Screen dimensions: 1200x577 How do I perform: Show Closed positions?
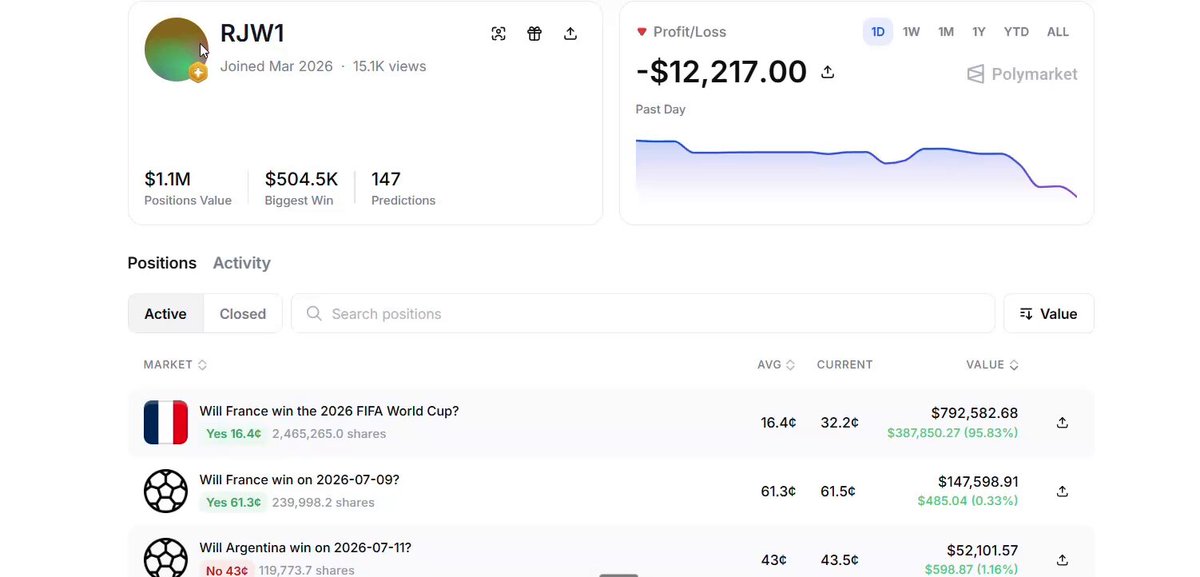click(243, 314)
